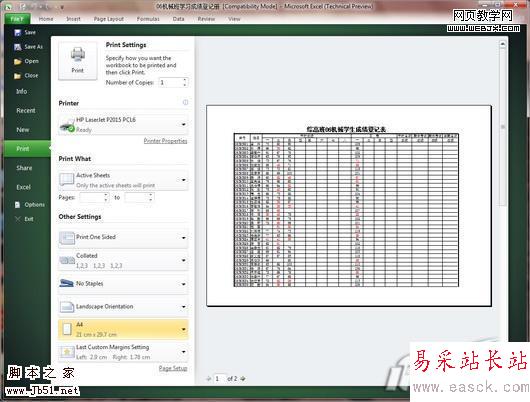Increase the number of copies
Image resolution: width=530 pixels, height=402 pixels.
[x=185, y=80]
